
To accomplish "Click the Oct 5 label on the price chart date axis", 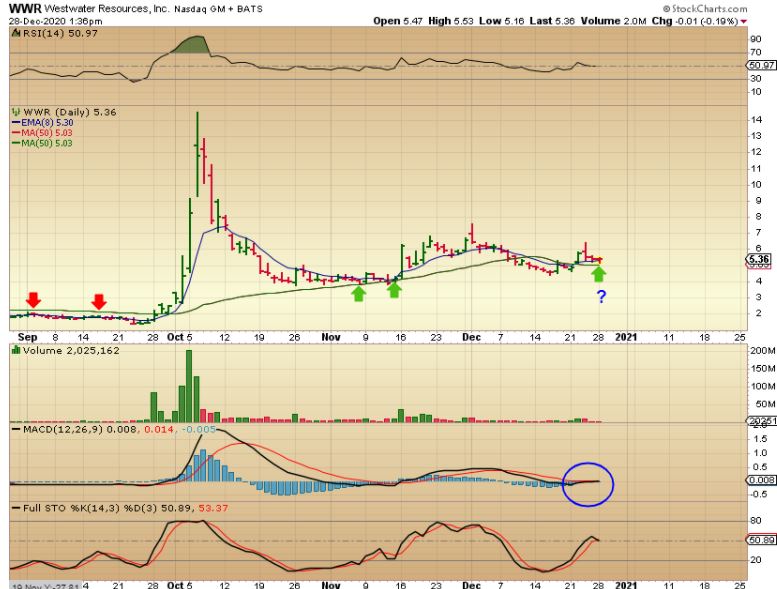I will [x=179, y=337].
